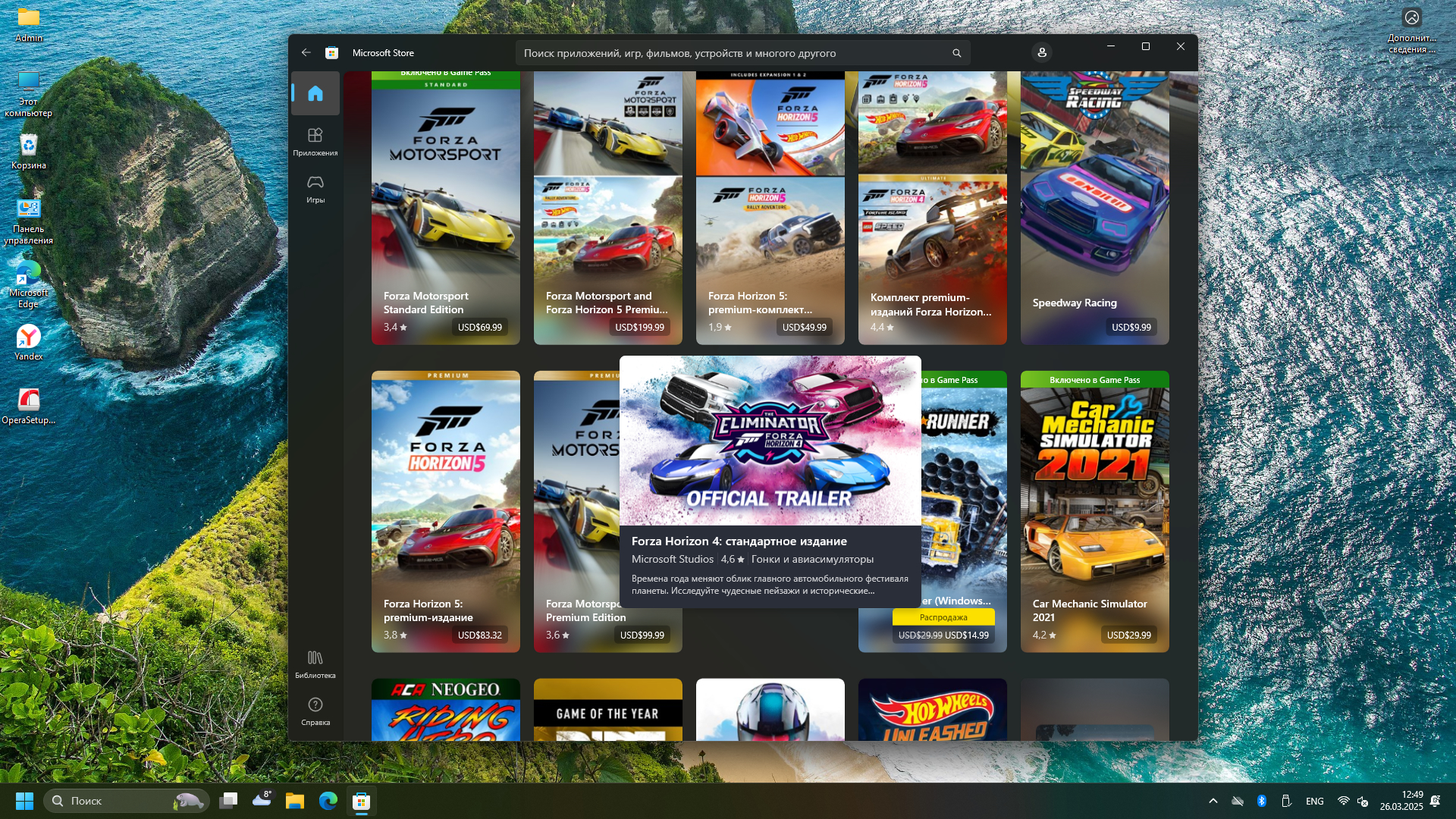This screenshot has height=819, width=1456.
Task: Click the USD$199.99 price on the Forza bundle
Action: 639,328
